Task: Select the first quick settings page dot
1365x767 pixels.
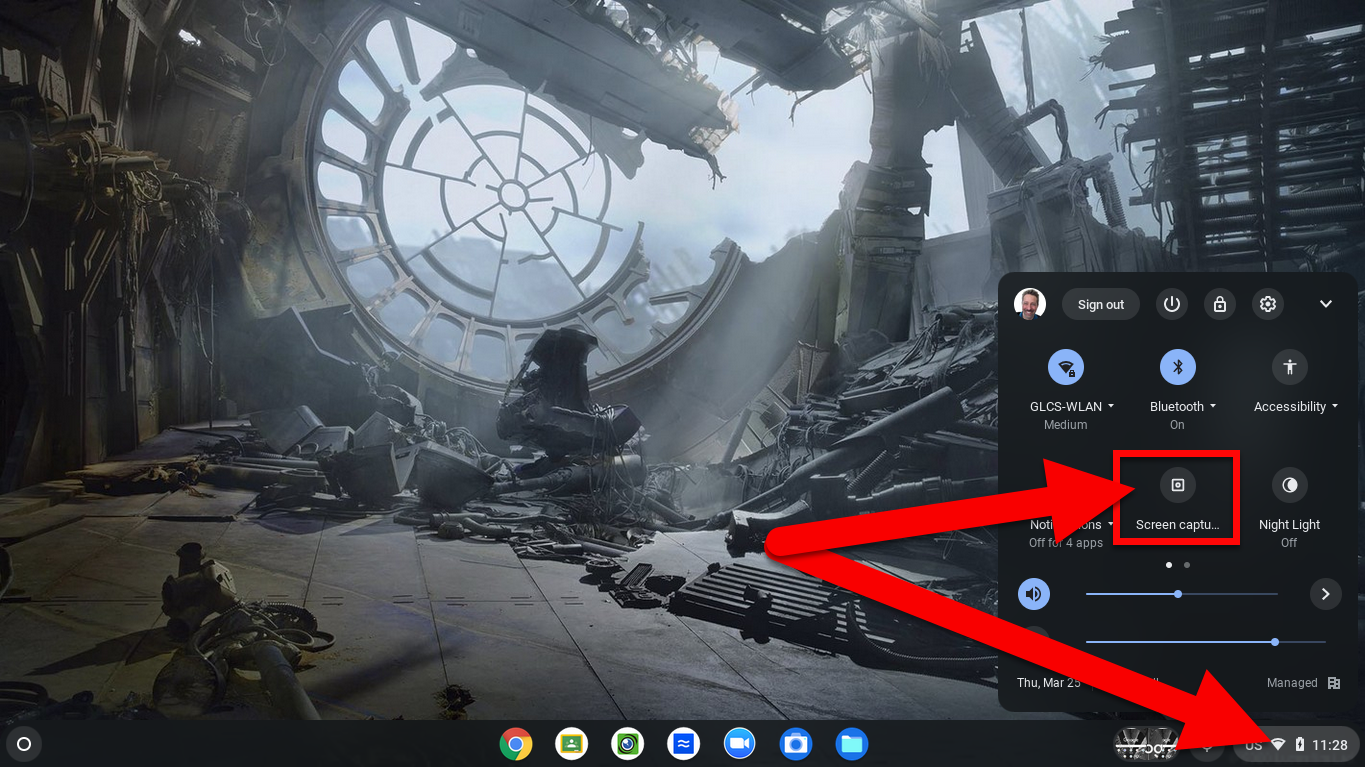Action: (1169, 565)
